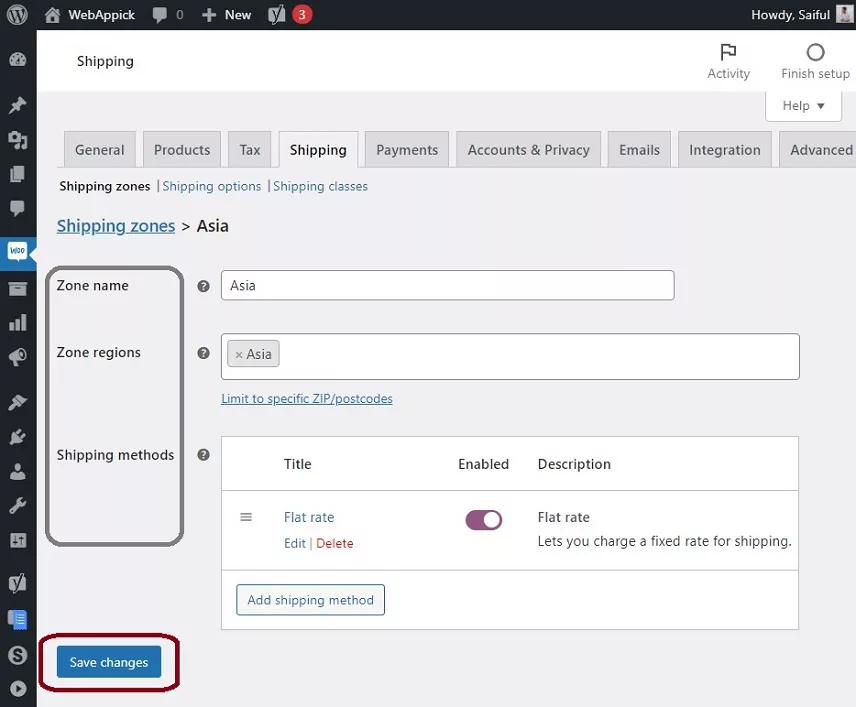Switch to the General tab
The width and height of the screenshot is (856, 707).
click(99, 150)
